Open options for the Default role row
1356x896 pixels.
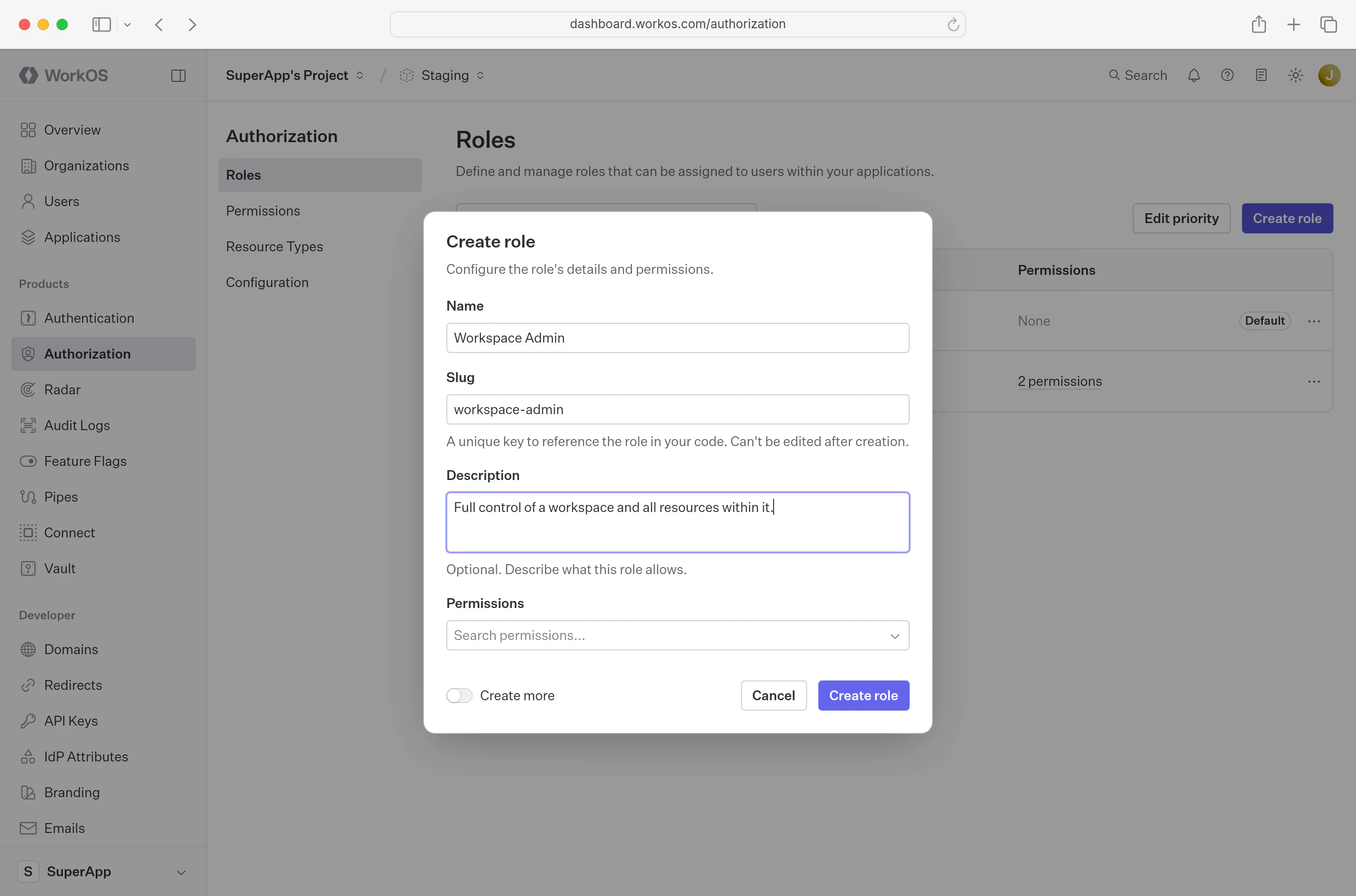[1314, 321]
